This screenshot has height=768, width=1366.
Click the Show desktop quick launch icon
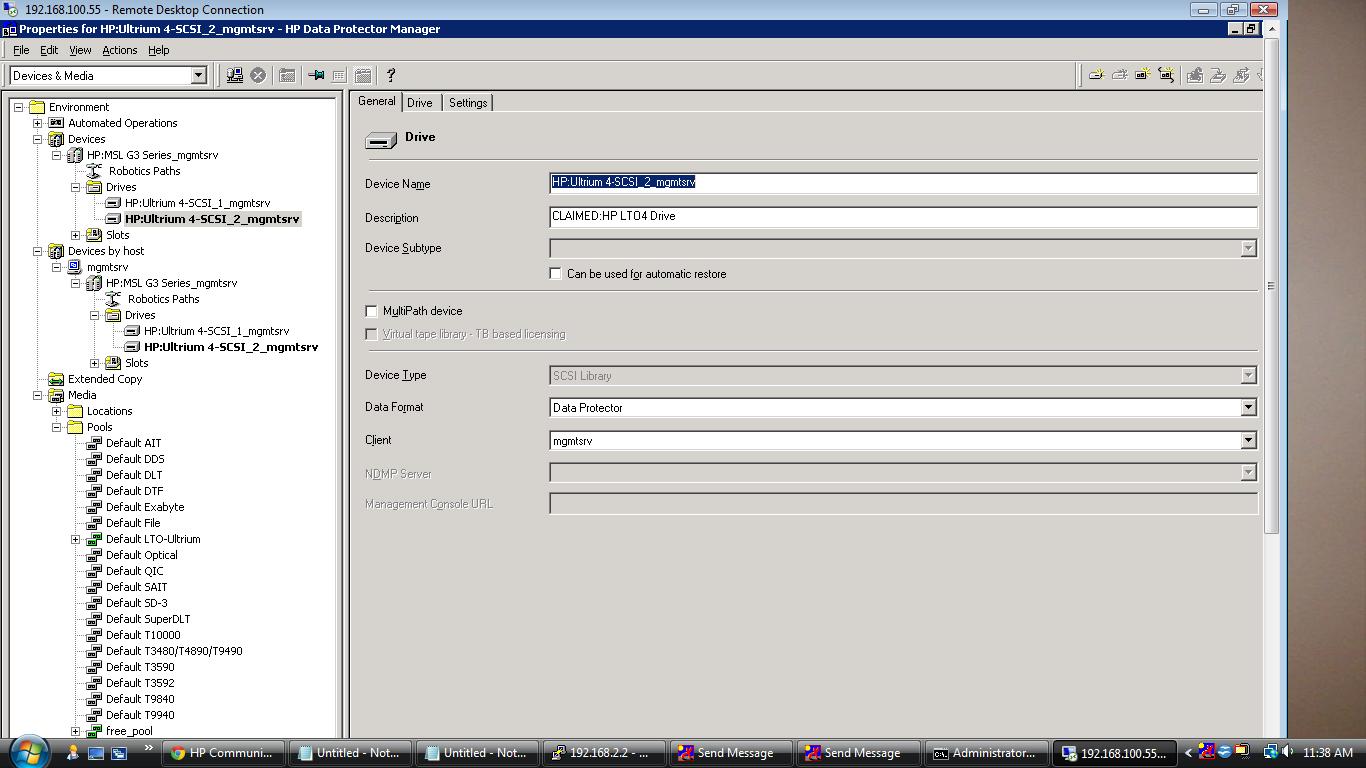96,752
